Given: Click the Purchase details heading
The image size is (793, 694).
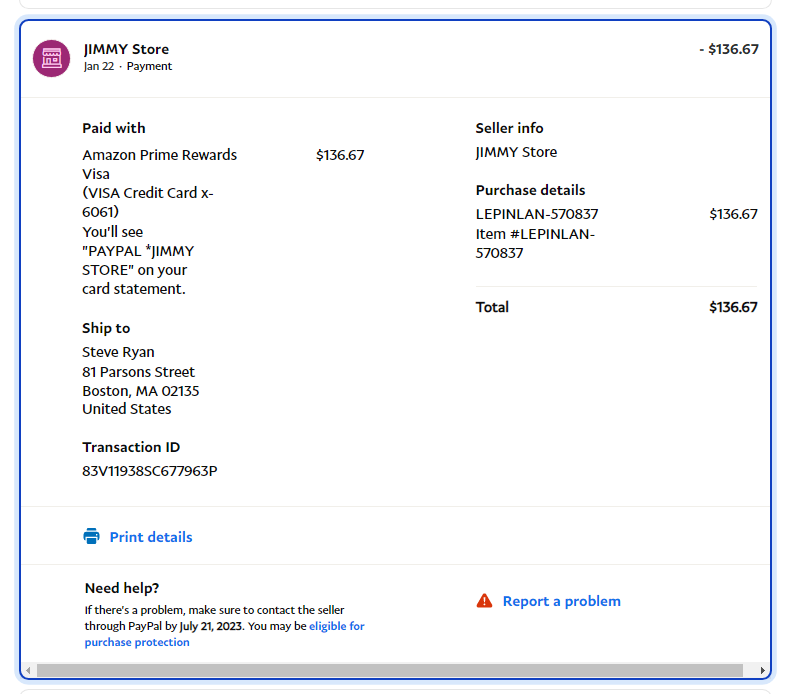Looking at the screenshot, I should pyautogui.click(x=531, y=190).
